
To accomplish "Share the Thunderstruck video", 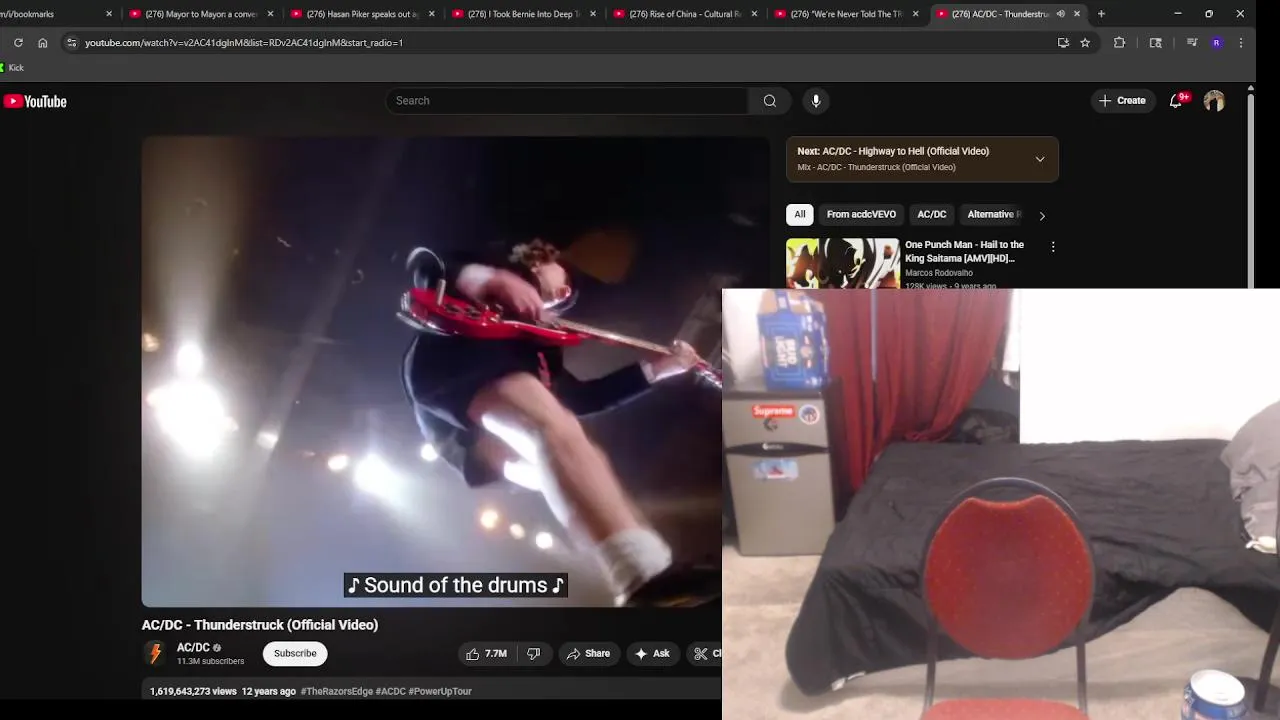I will pyautogui.click(x=588, y=654).
